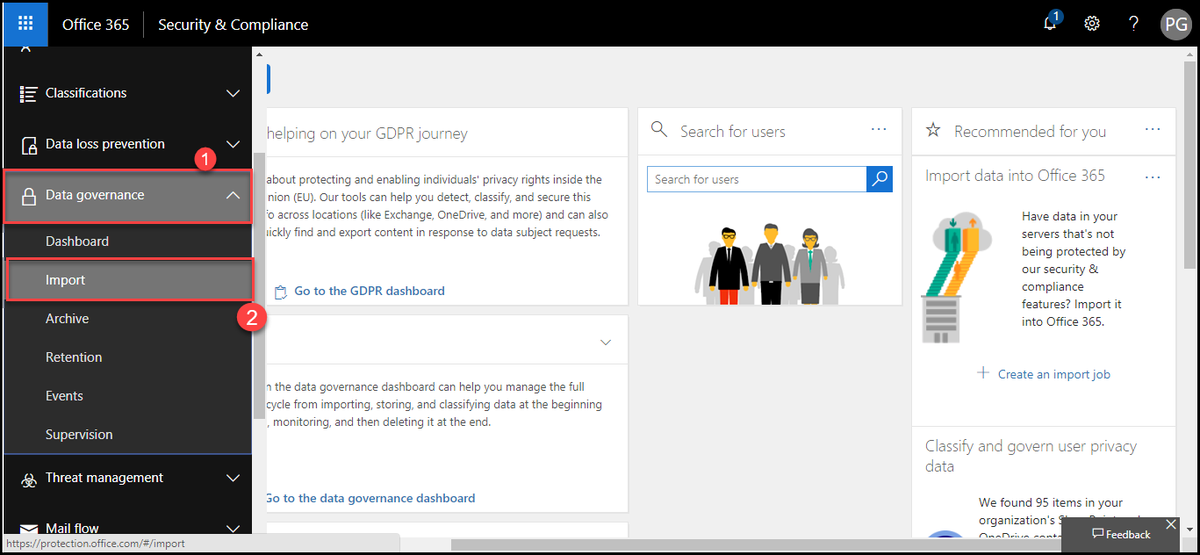Click the star icon beside Recommended for you
Viewport: 1200px width, 555px height.
point(933,130)
